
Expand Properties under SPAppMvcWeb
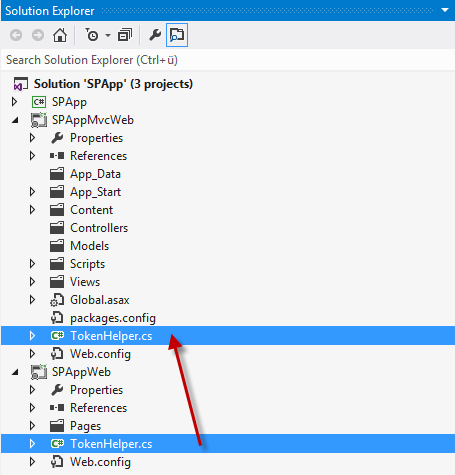click(x=32, y=138)
